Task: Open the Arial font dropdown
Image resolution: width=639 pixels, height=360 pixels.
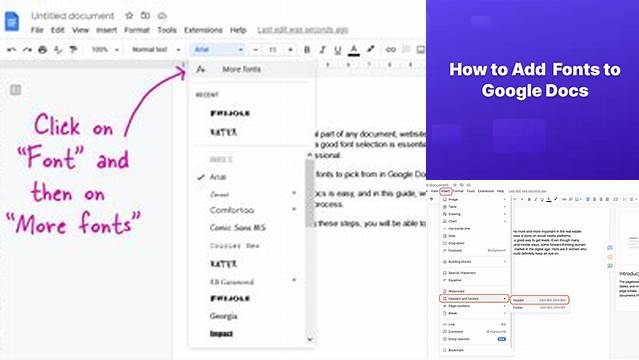Action: tap(218, 50)
